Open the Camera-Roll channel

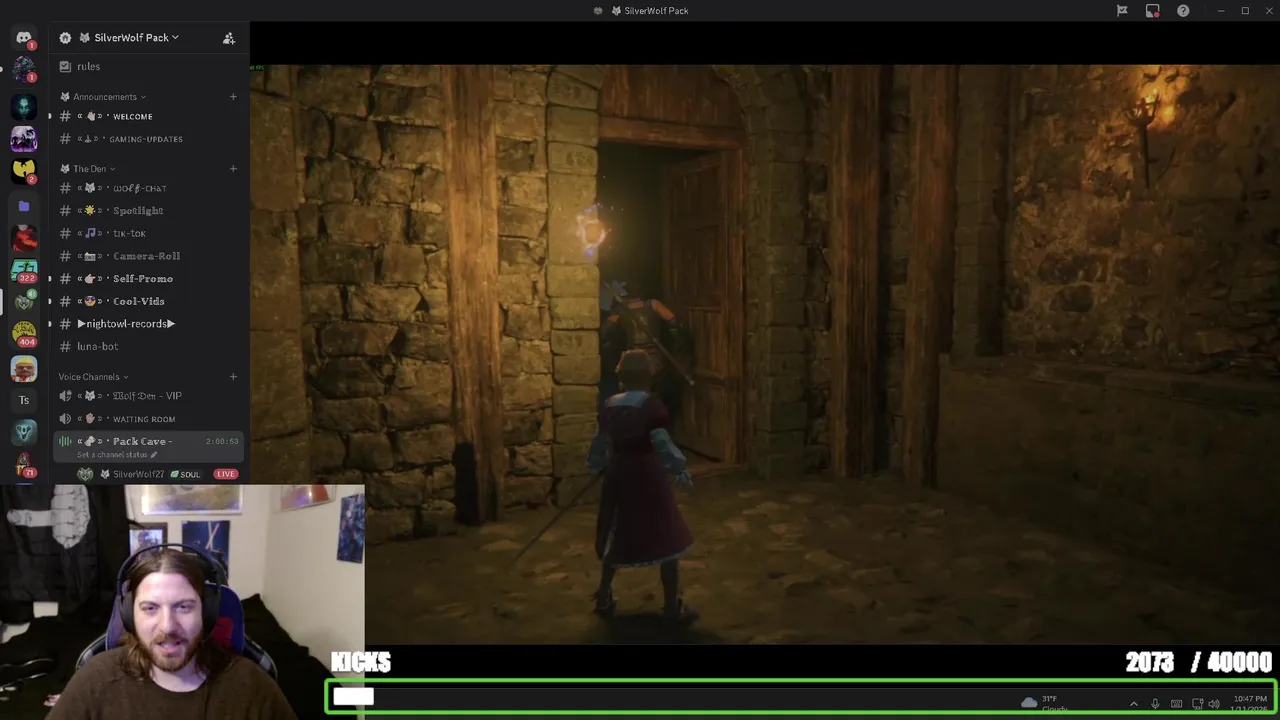click(x=145, y=256)
